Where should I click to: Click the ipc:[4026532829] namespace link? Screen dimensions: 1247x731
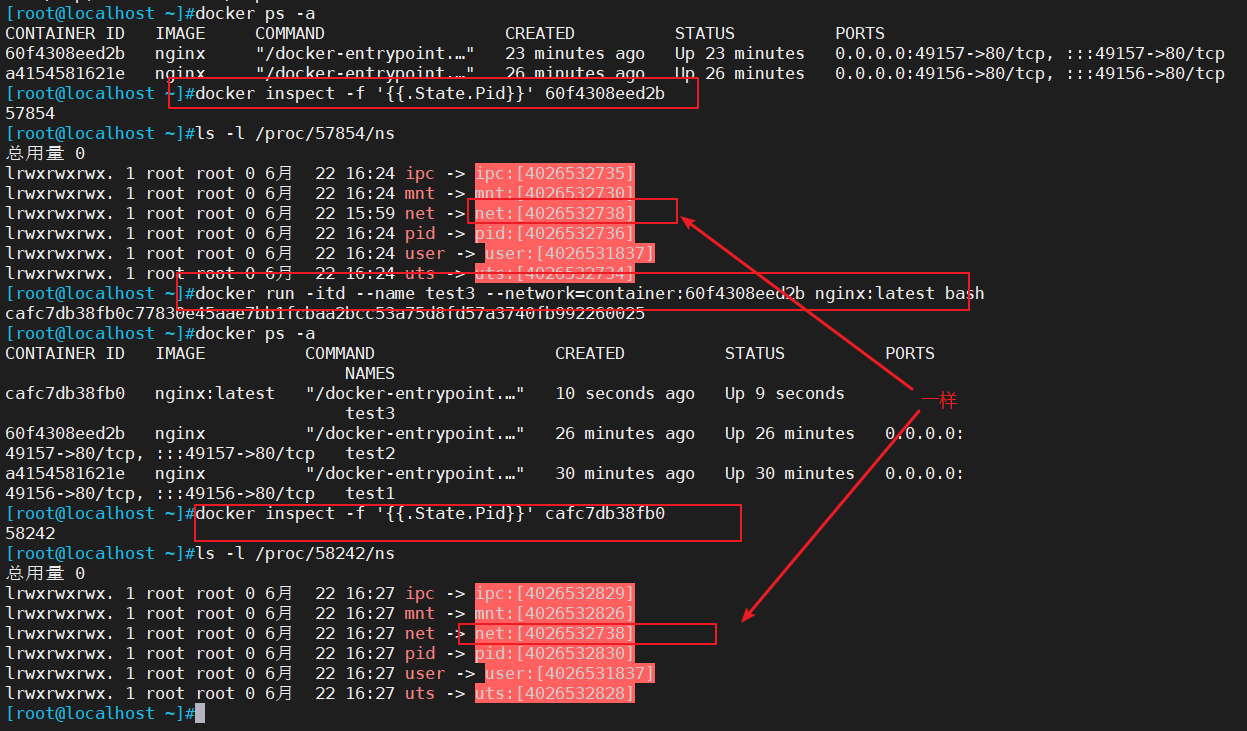point(554,594)
